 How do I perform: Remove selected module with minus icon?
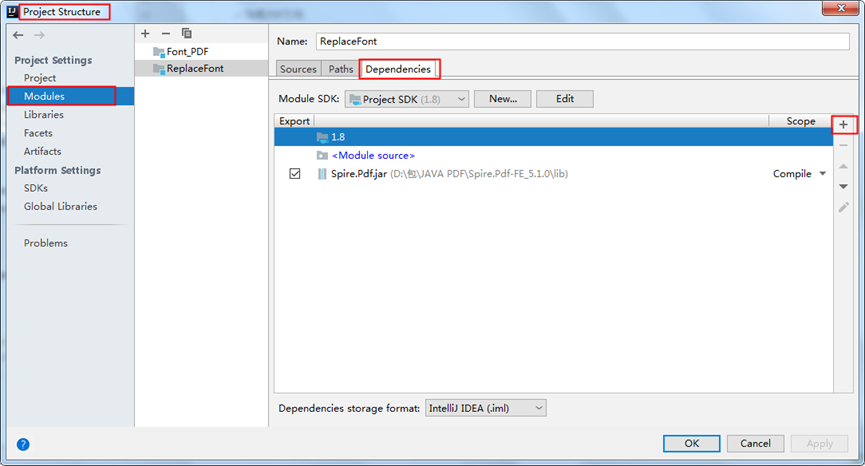click(x=165, y=34)
